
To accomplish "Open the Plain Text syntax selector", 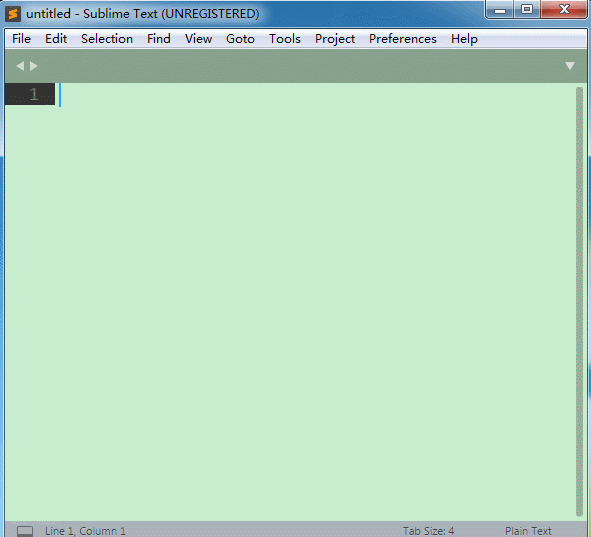I will pos(528,531).
